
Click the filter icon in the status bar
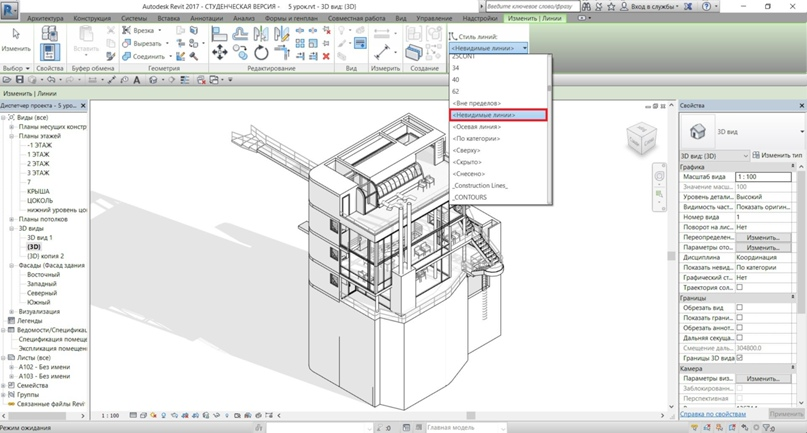[766, 428]
